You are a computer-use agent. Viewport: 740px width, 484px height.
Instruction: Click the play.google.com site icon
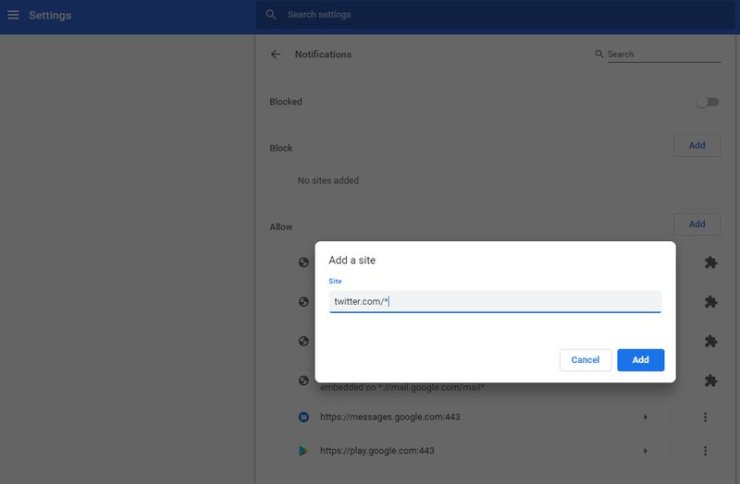tap(303, 451)
